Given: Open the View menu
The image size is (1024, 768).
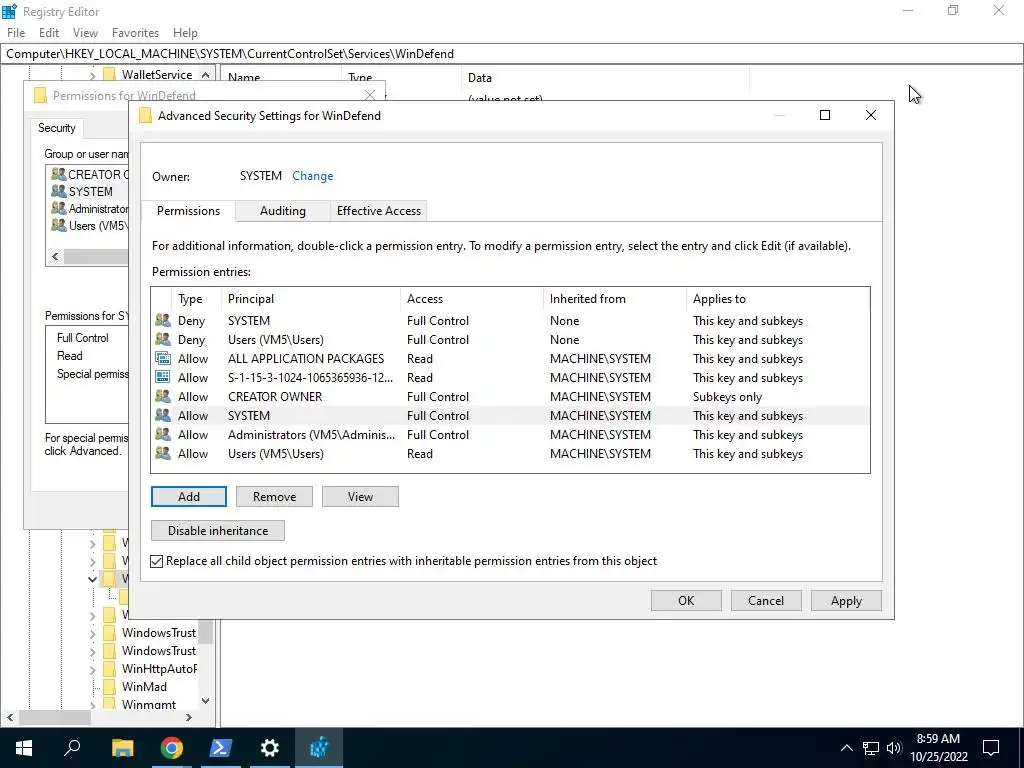Looking at the screenshot, I should 86,33.
